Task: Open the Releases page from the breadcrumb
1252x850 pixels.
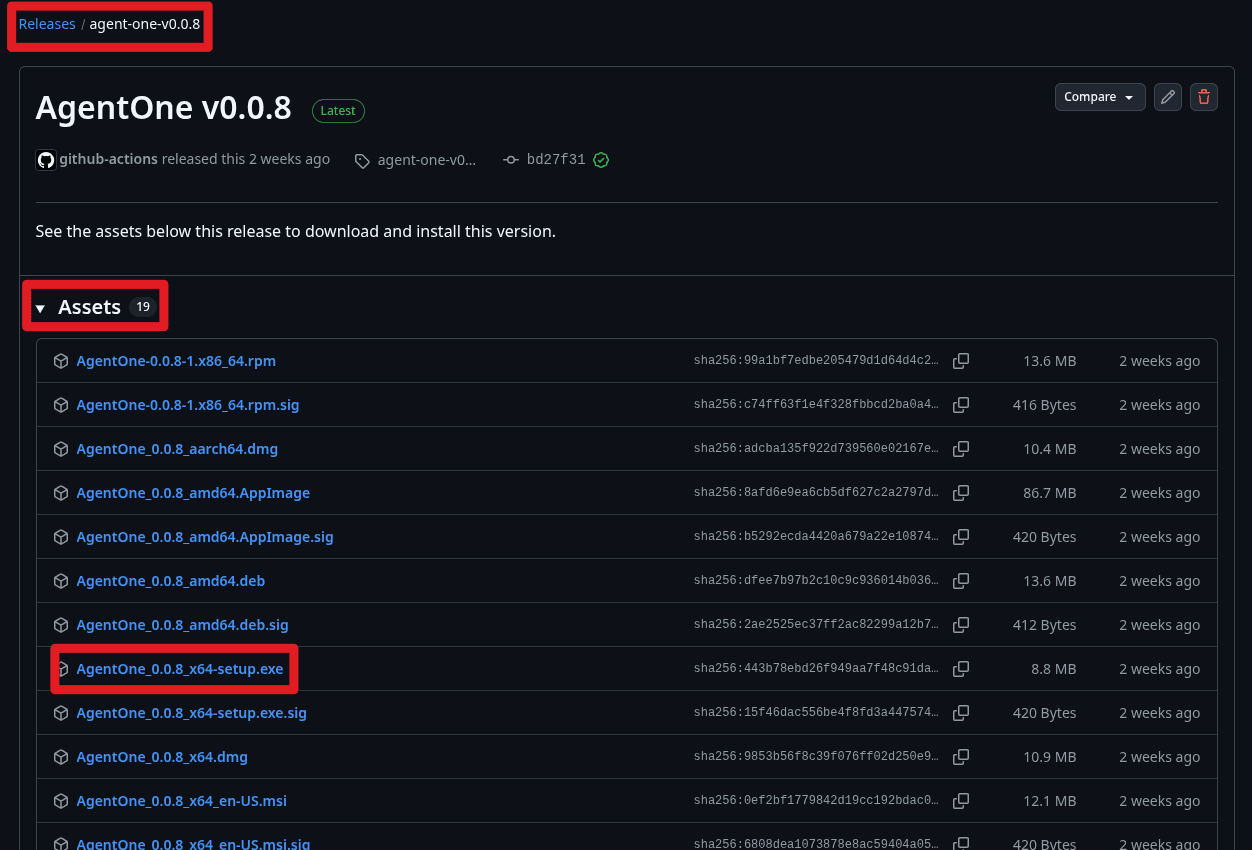Action: click(46, 24)
